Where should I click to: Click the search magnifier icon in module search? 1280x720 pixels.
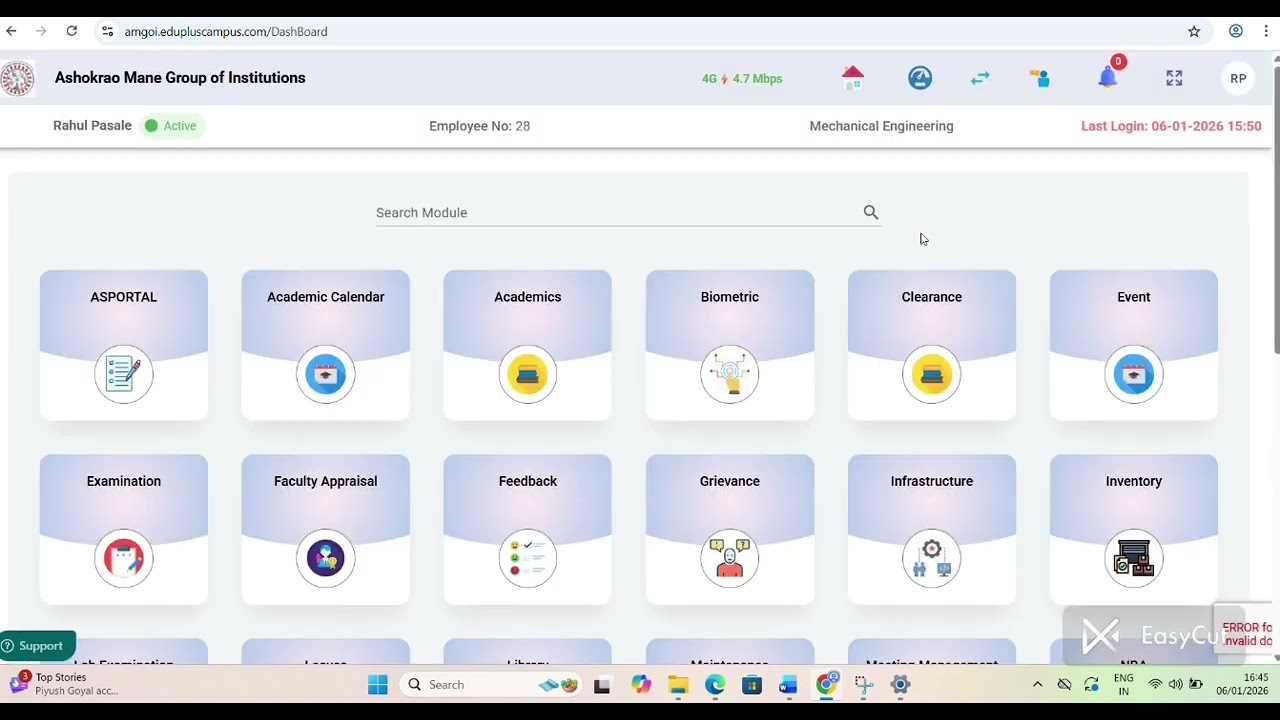[x=871, y=212]
